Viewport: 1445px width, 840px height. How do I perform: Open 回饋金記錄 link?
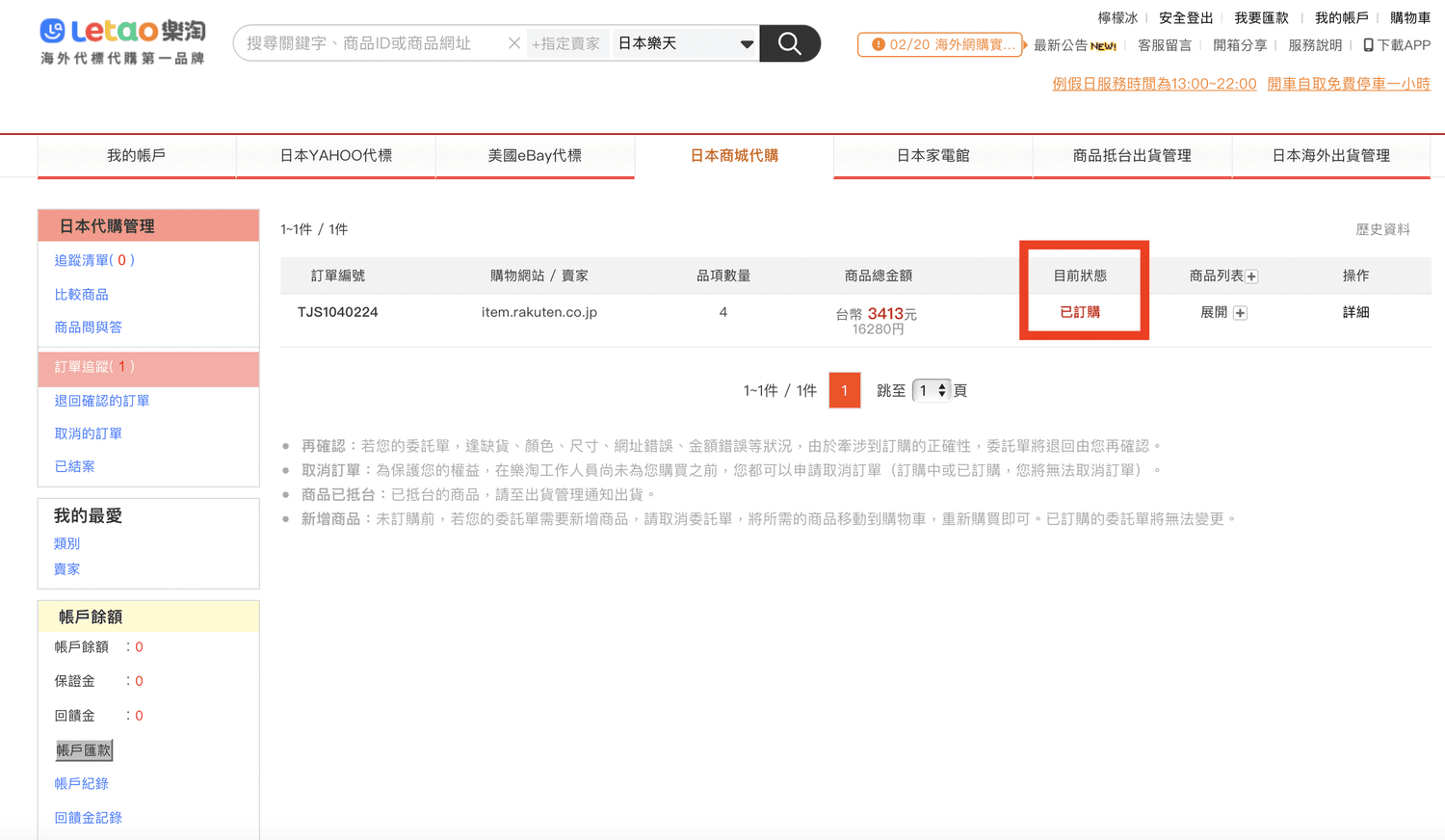click(x=88, y=818)
